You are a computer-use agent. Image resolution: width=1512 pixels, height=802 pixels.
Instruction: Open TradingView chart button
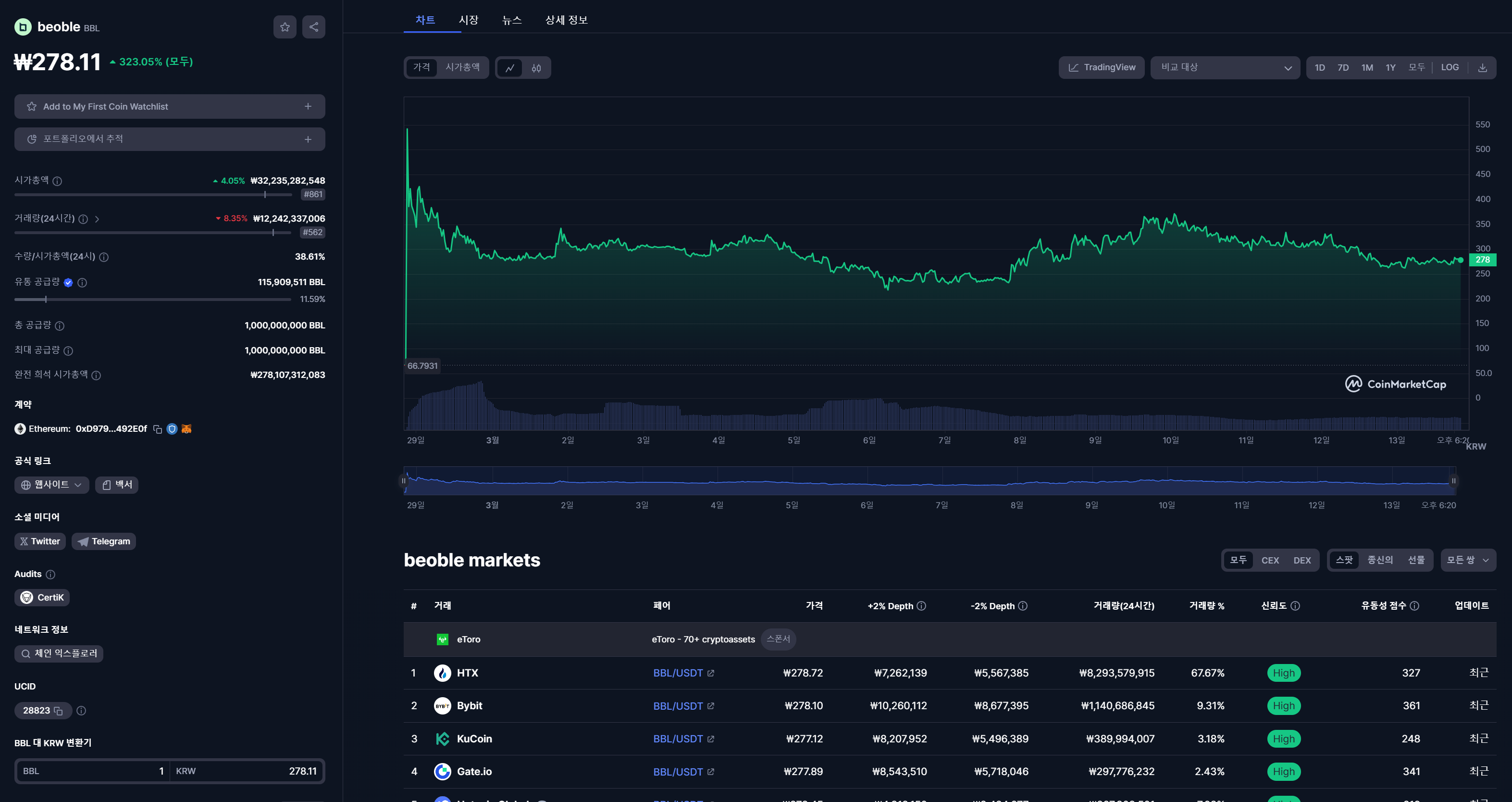pyautogui.click(x=1101, y=67)
